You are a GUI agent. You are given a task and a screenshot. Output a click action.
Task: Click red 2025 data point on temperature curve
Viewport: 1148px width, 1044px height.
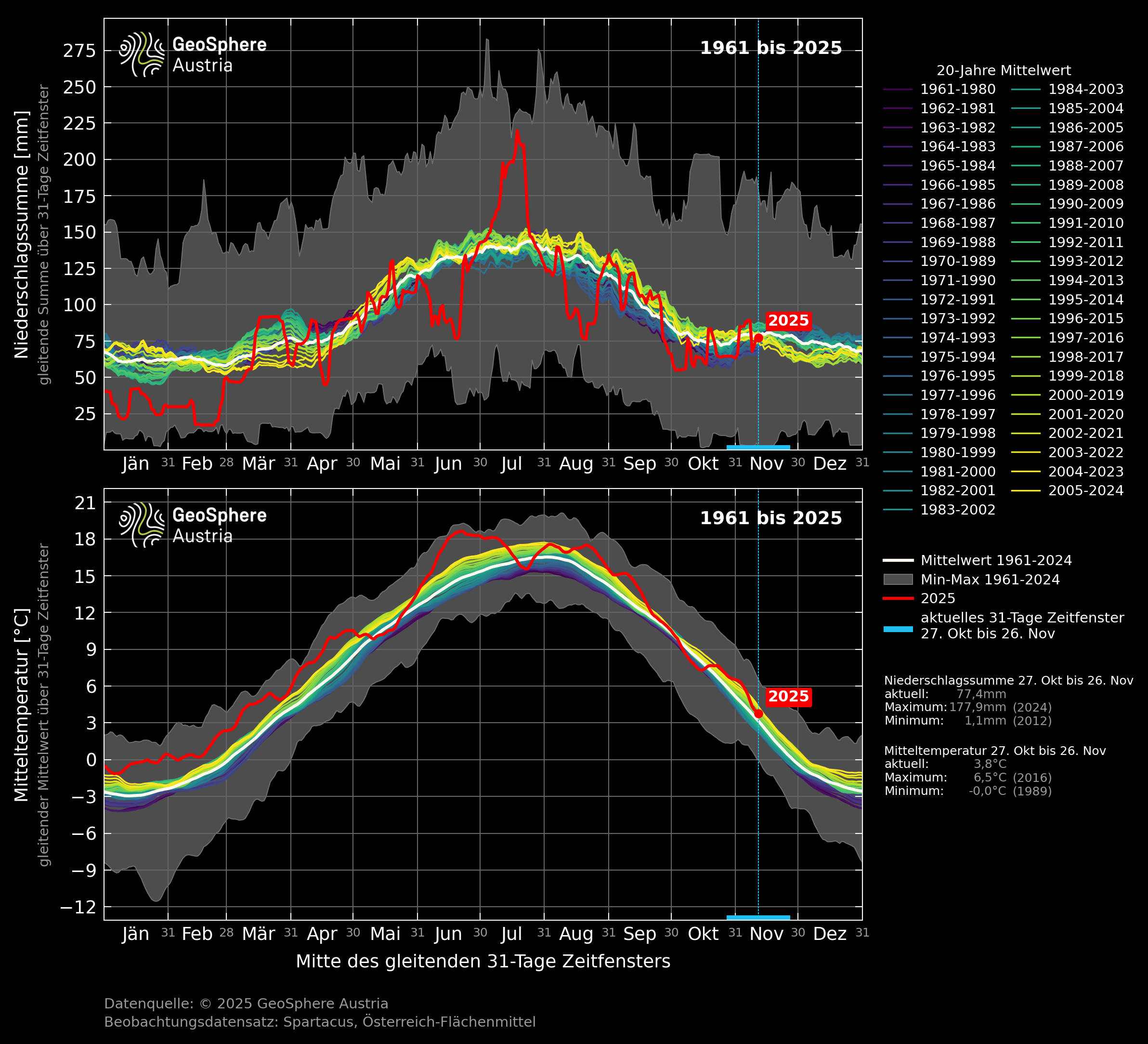(x=758, y=714)
